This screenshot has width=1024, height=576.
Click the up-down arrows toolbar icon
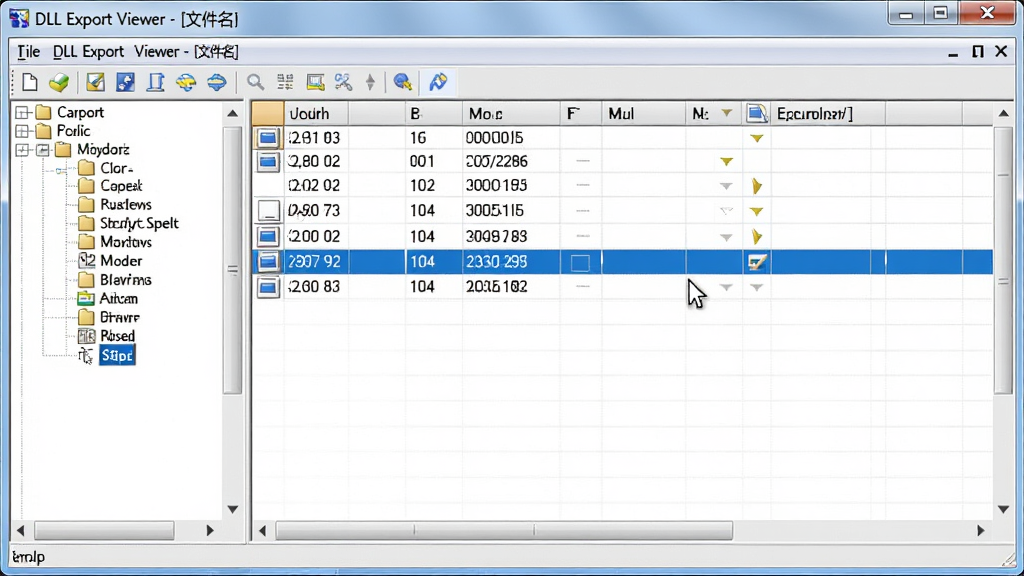(x=370, y=82)
